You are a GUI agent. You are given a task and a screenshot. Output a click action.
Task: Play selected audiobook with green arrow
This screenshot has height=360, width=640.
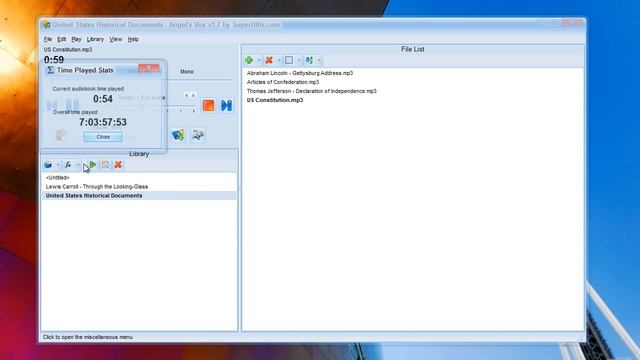[93, 165]
